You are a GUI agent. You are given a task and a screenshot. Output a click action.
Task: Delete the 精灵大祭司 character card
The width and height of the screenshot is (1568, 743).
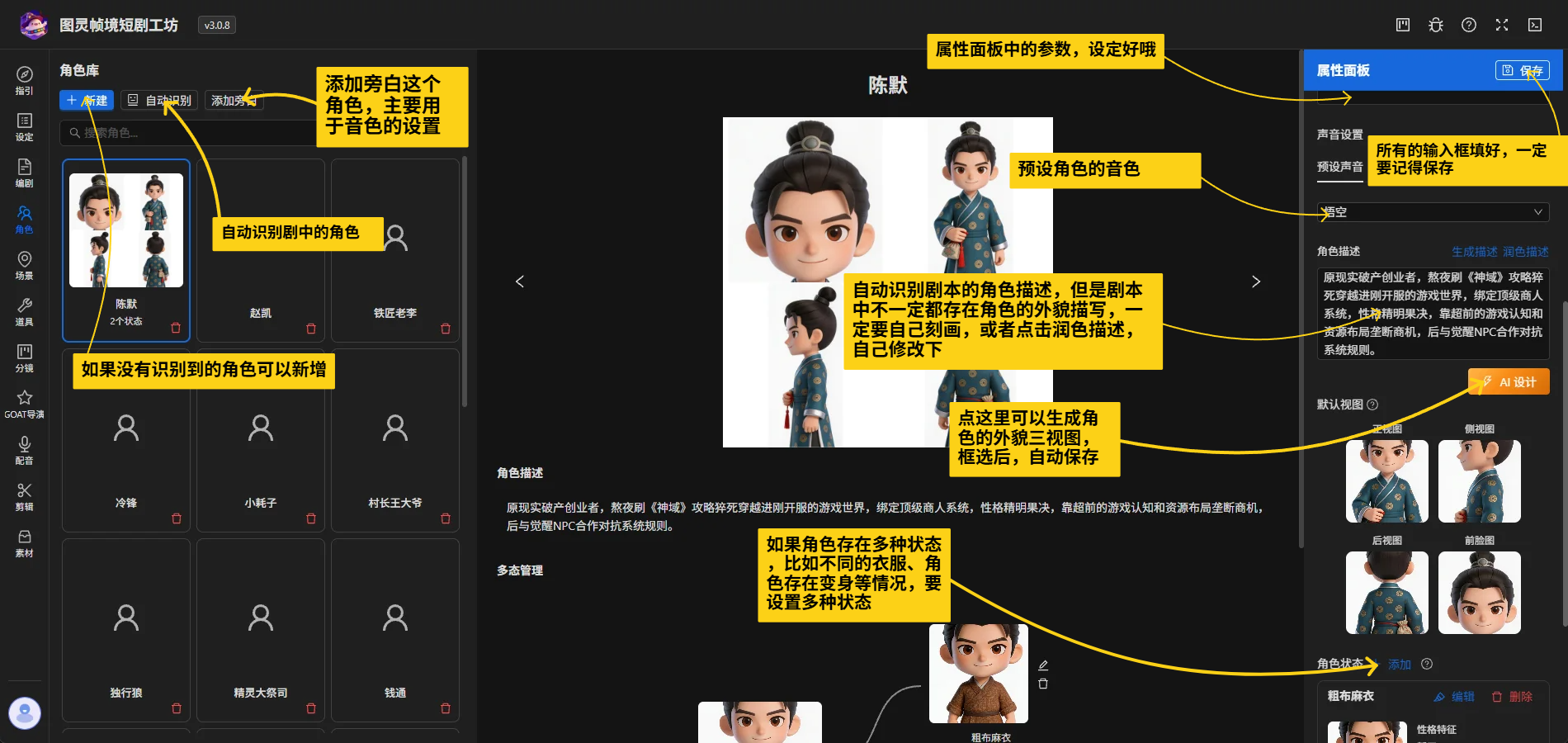pos(311,708)
